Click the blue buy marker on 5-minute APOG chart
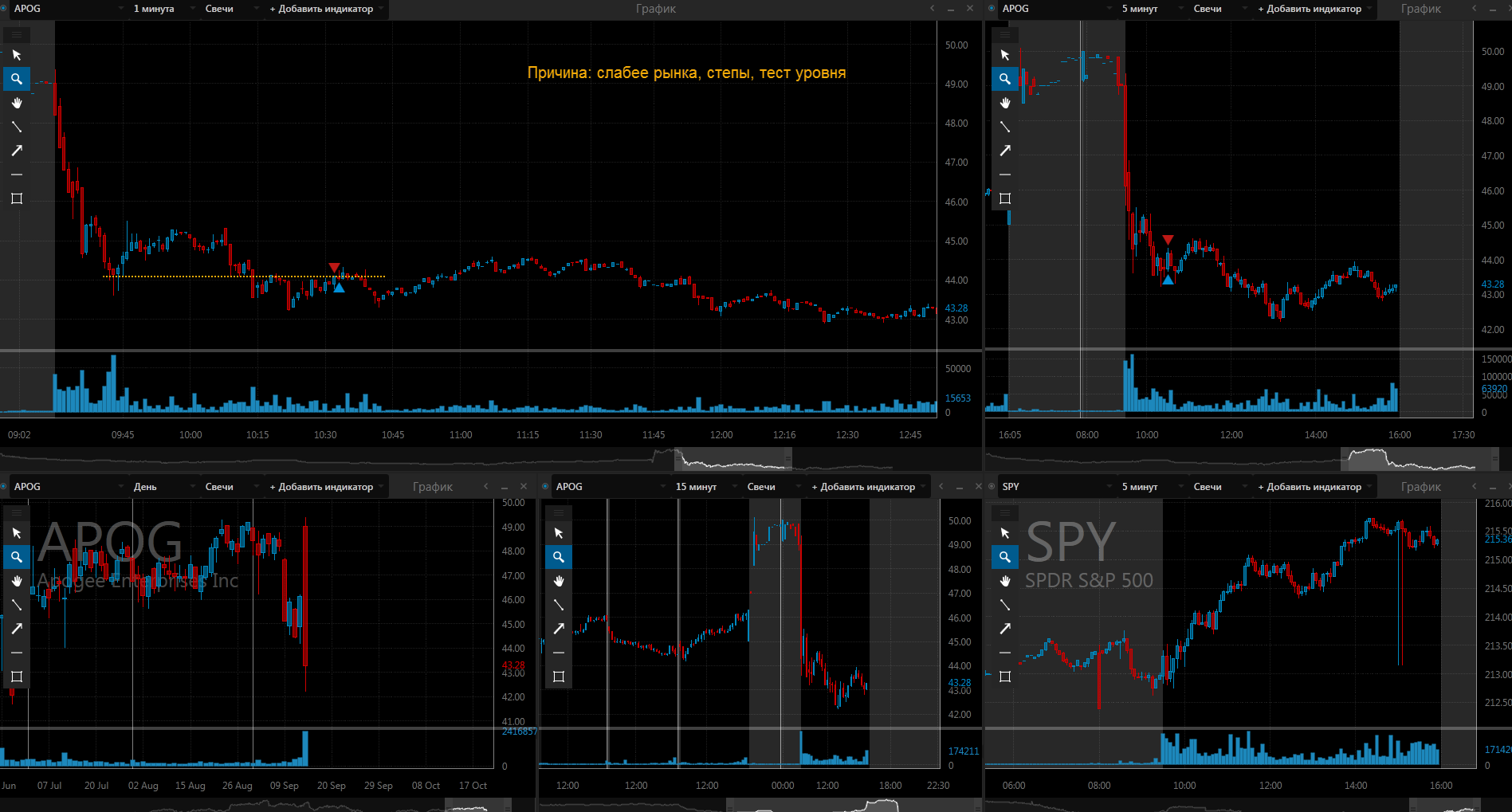The height and width of the screenshot is (812, 1512). tap(1168, 279)
